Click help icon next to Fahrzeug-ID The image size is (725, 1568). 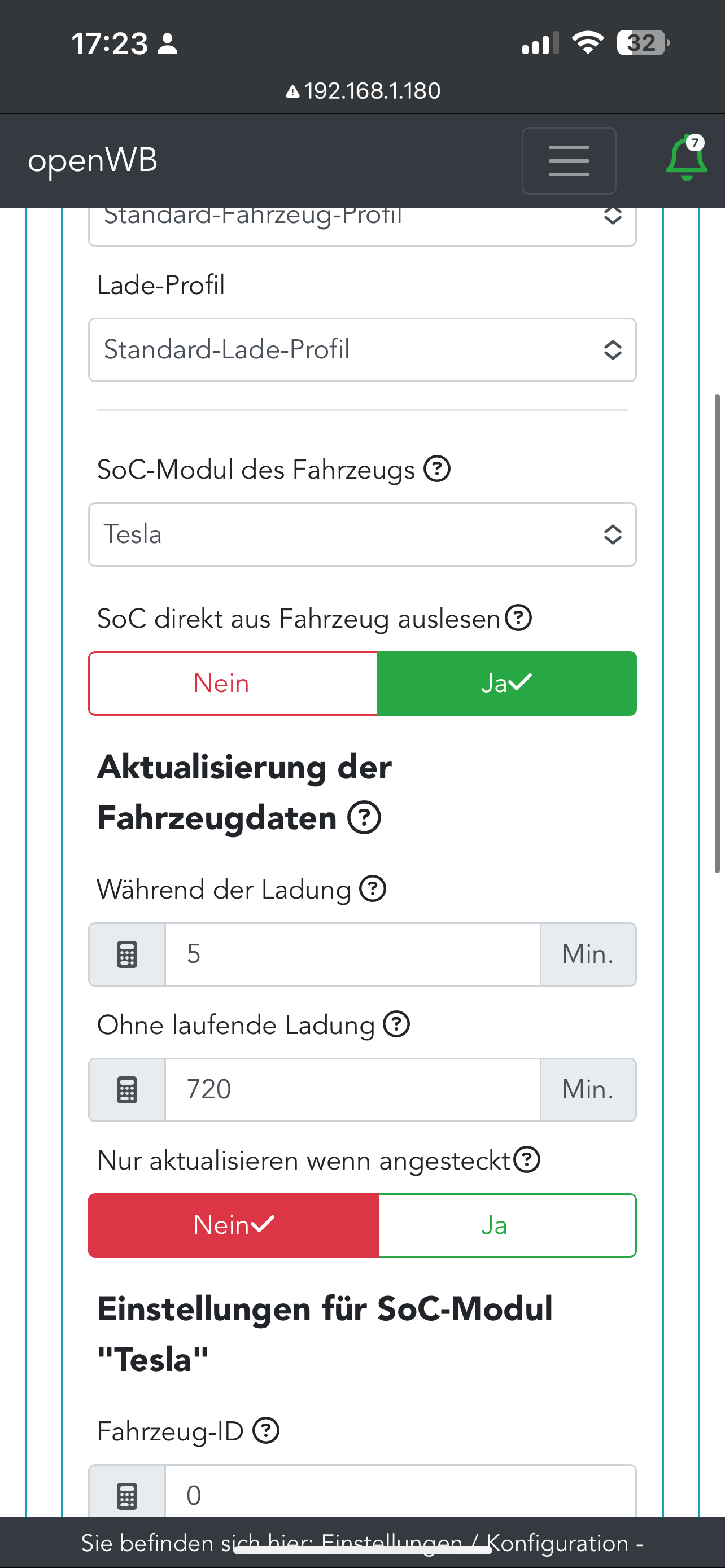(266, 1430)
